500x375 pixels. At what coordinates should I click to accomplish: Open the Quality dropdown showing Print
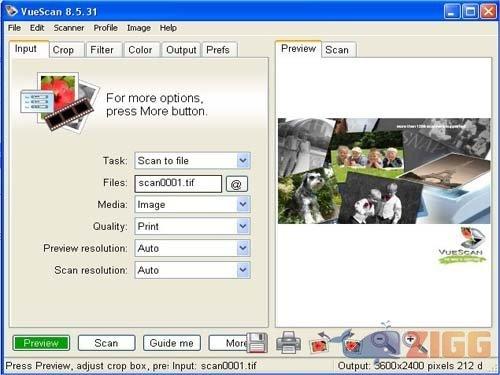point(192,226)
